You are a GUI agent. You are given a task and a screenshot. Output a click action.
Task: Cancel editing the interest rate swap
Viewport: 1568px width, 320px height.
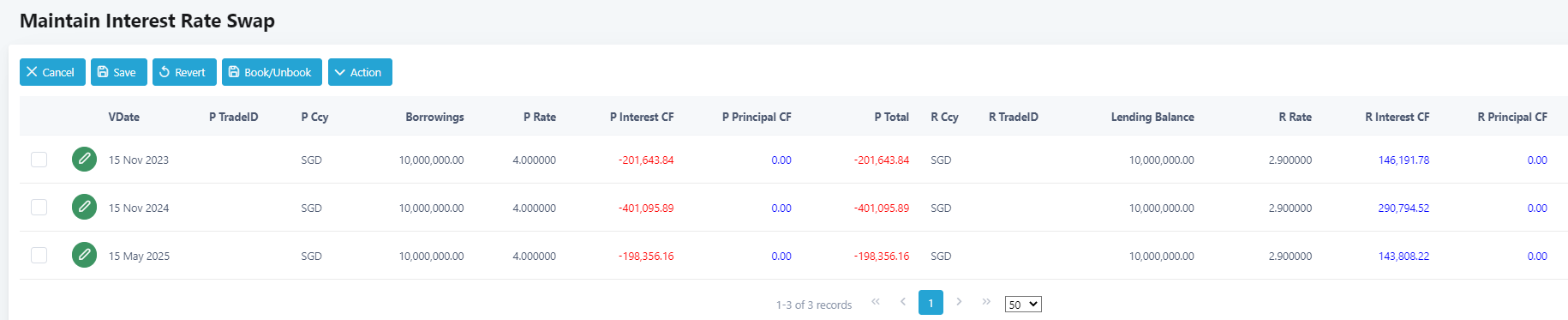click(x=52, y=72)
